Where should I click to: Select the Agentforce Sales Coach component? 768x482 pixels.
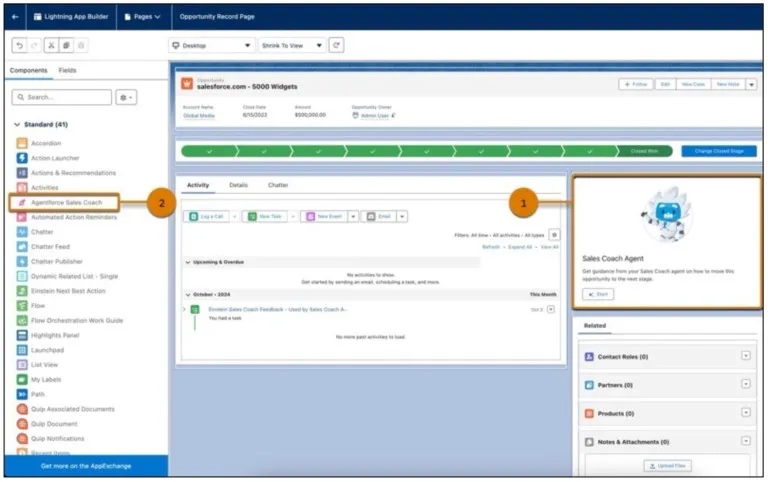64,202
